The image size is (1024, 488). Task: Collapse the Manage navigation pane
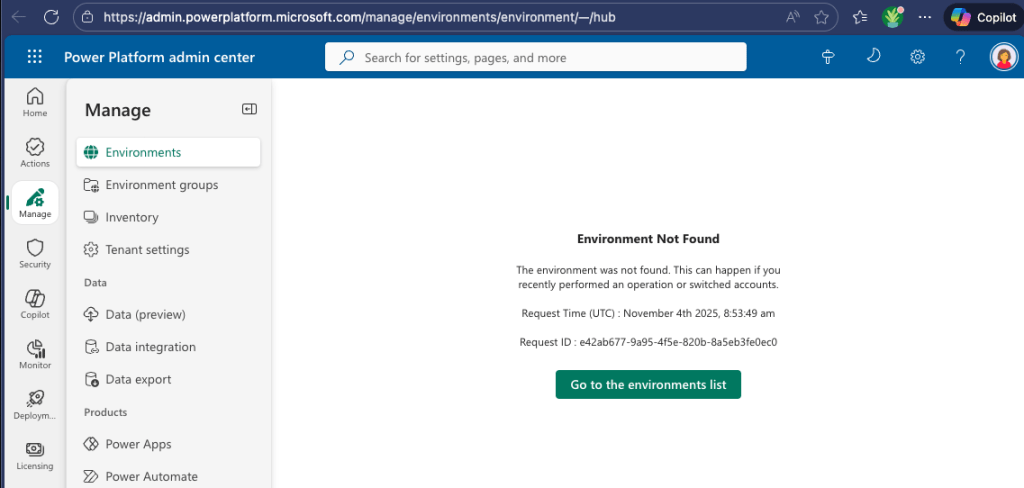click(249, 110)
